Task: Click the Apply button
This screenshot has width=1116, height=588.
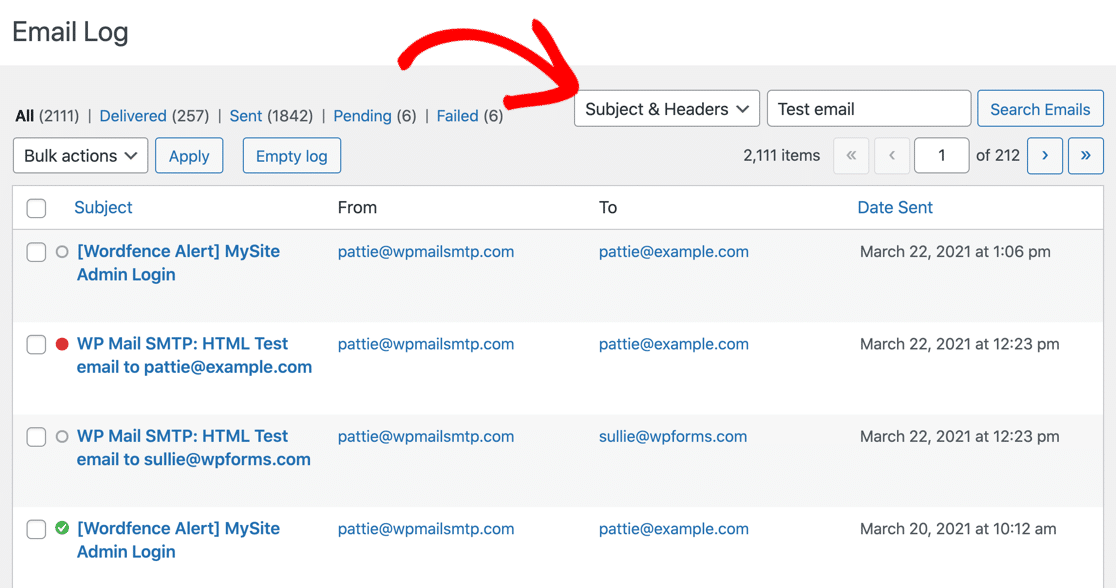Action: 189,155
